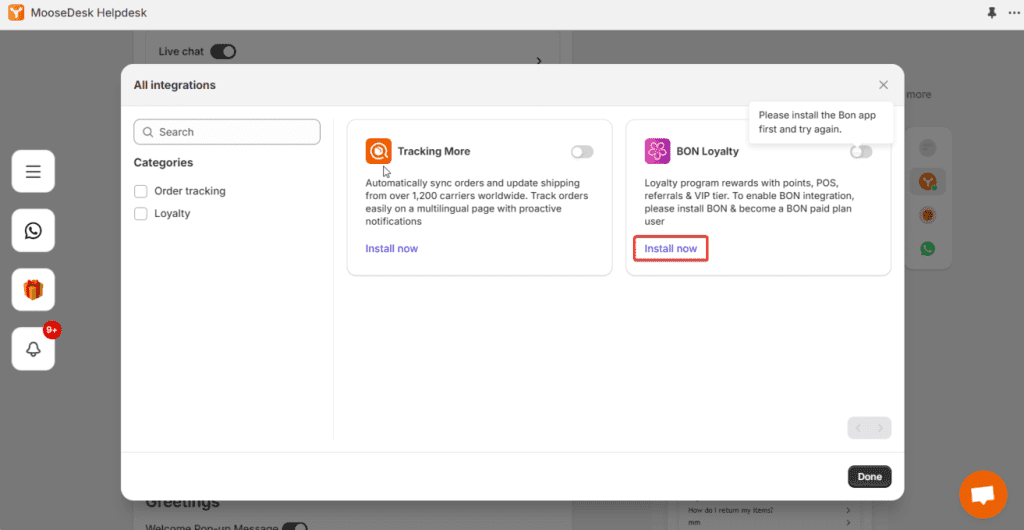This screenshot has height=530, width=1024.
Task: Install BON Loyalty with Install now link
Action: click(671, 249)
